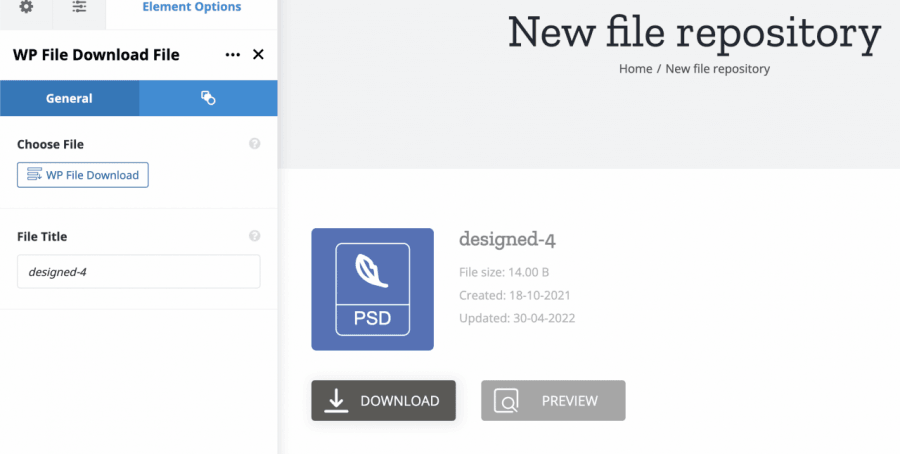Click the help icon beside Choose File
Image resolution: width=900 pixels, height=454 pixels.
(x=254, y=144)
